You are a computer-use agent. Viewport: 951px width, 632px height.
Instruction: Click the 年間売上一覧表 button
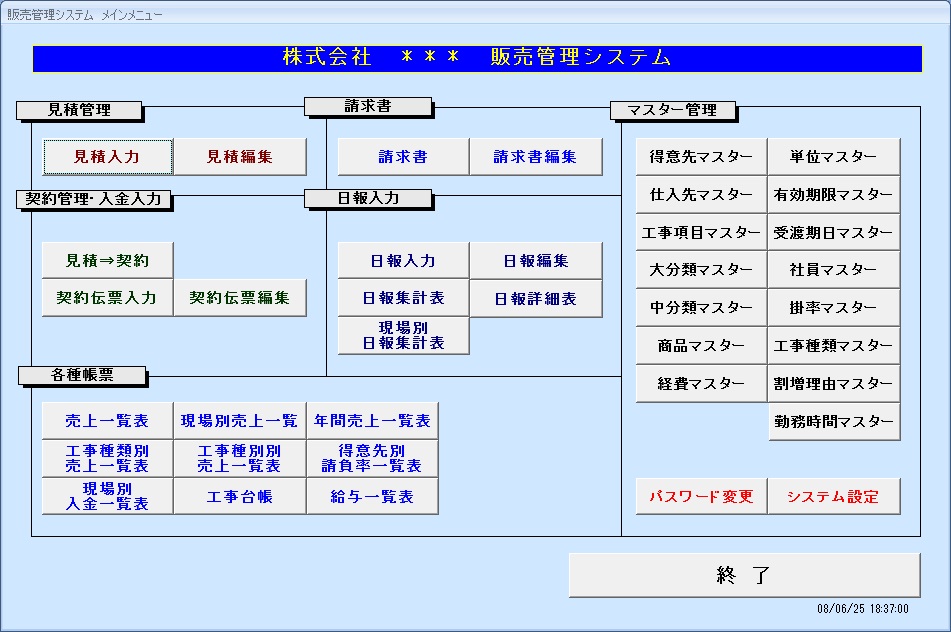point(372,421)
